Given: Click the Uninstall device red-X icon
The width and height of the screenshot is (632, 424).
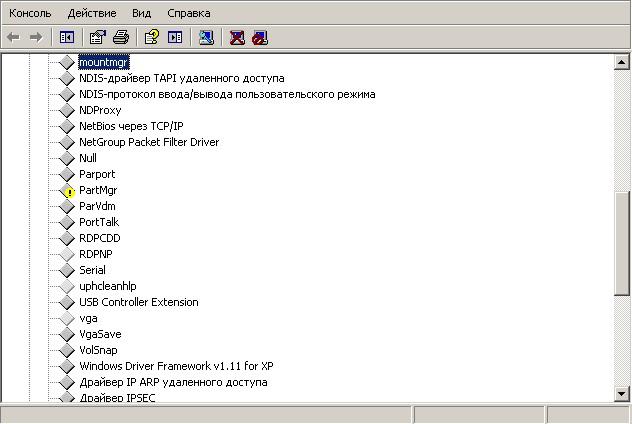Looking at the screenshot, I should click(x=237, y=37).
